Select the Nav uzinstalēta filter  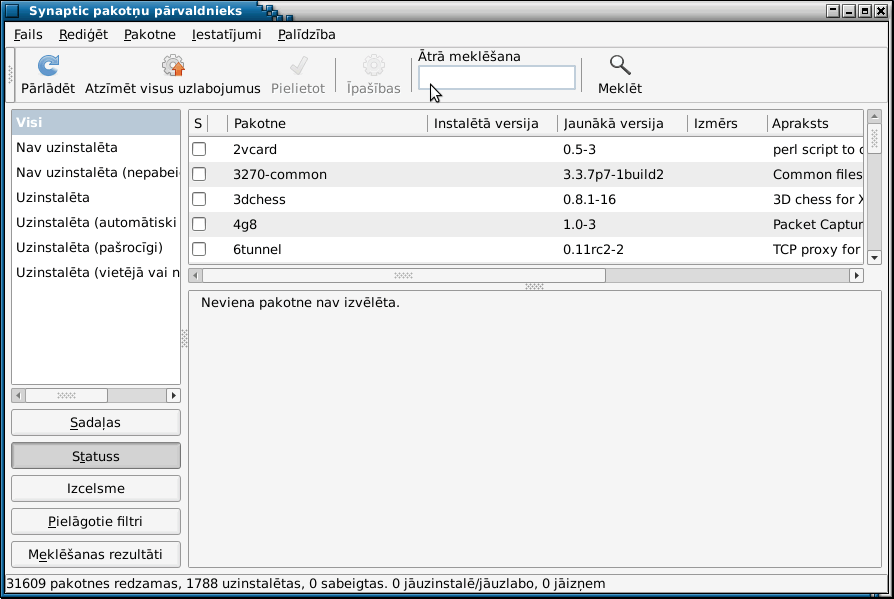pyautogui.click(x=96, y=148)
